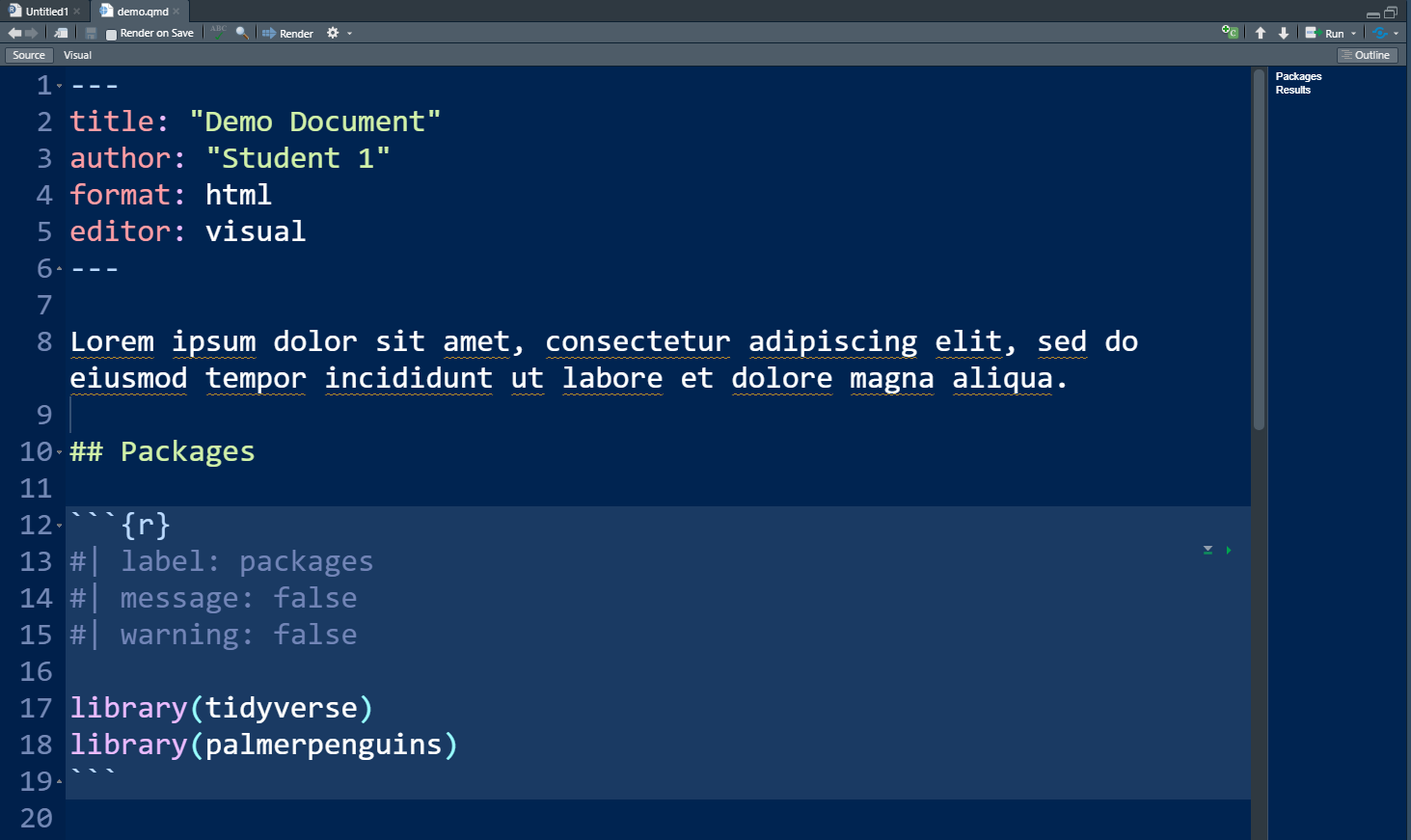Insert a new code chunk
1411x840 pixels.
(x=1230, y=32)
